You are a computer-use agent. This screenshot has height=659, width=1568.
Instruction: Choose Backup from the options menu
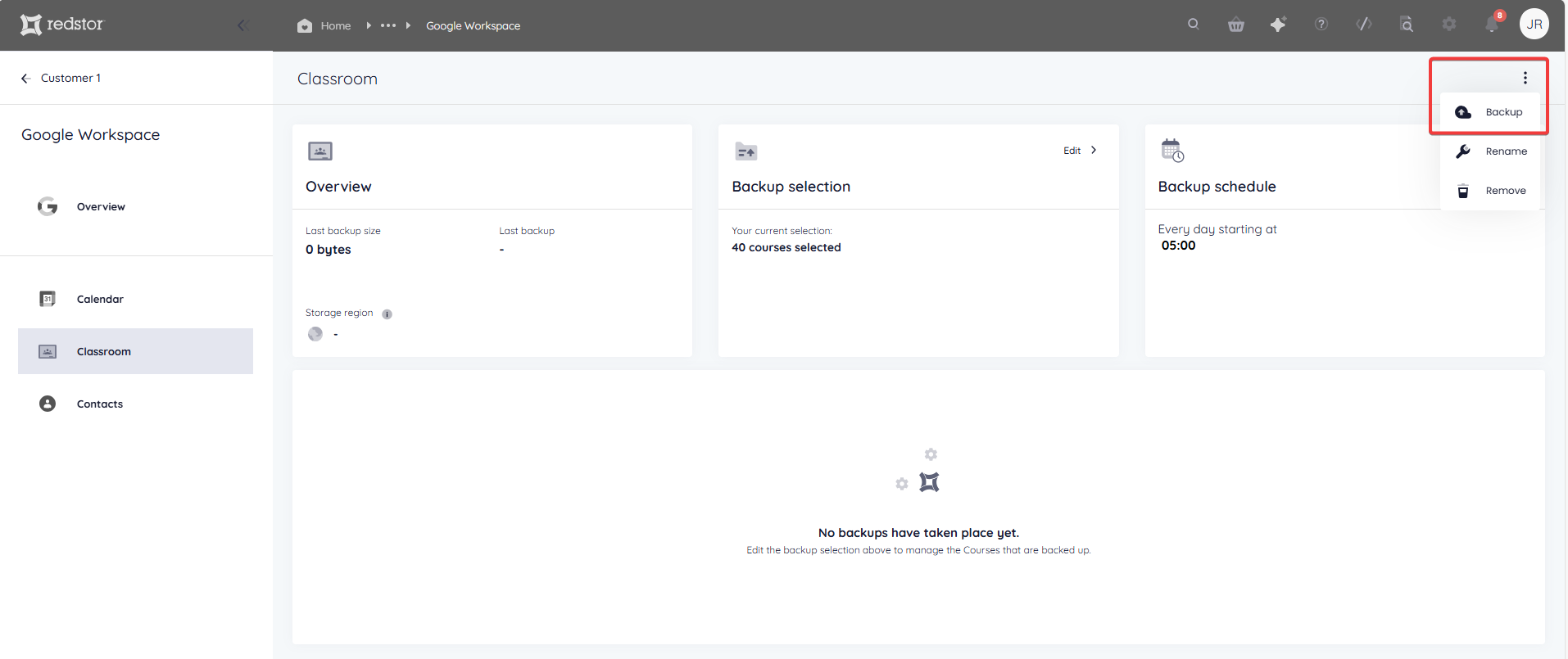click(1490, 112)
